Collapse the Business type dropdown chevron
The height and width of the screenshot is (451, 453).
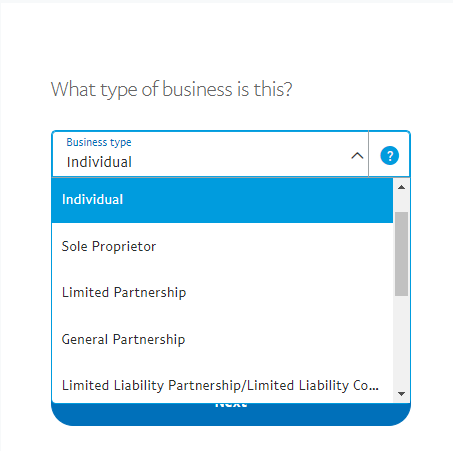coord(357,156)
